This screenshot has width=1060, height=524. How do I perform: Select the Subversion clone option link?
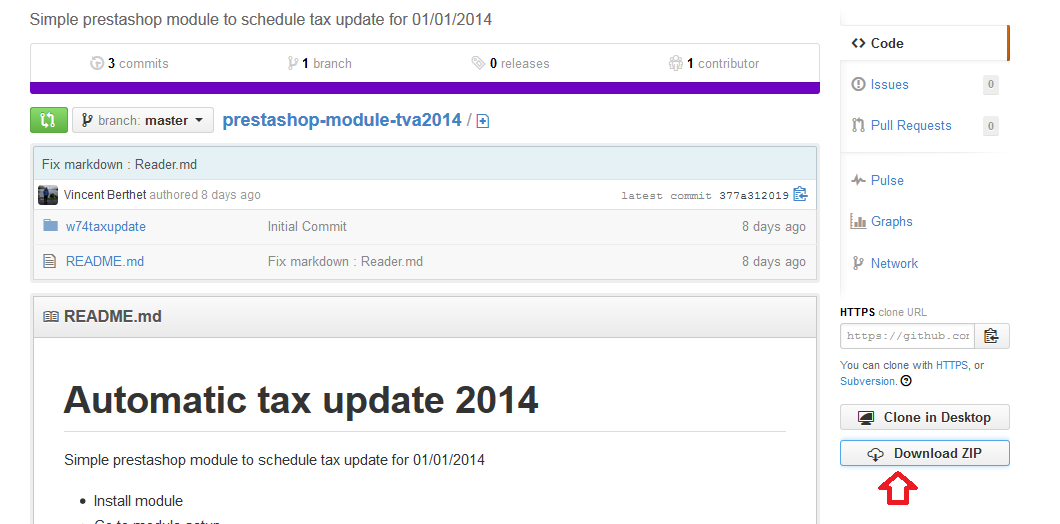(867, 381)
